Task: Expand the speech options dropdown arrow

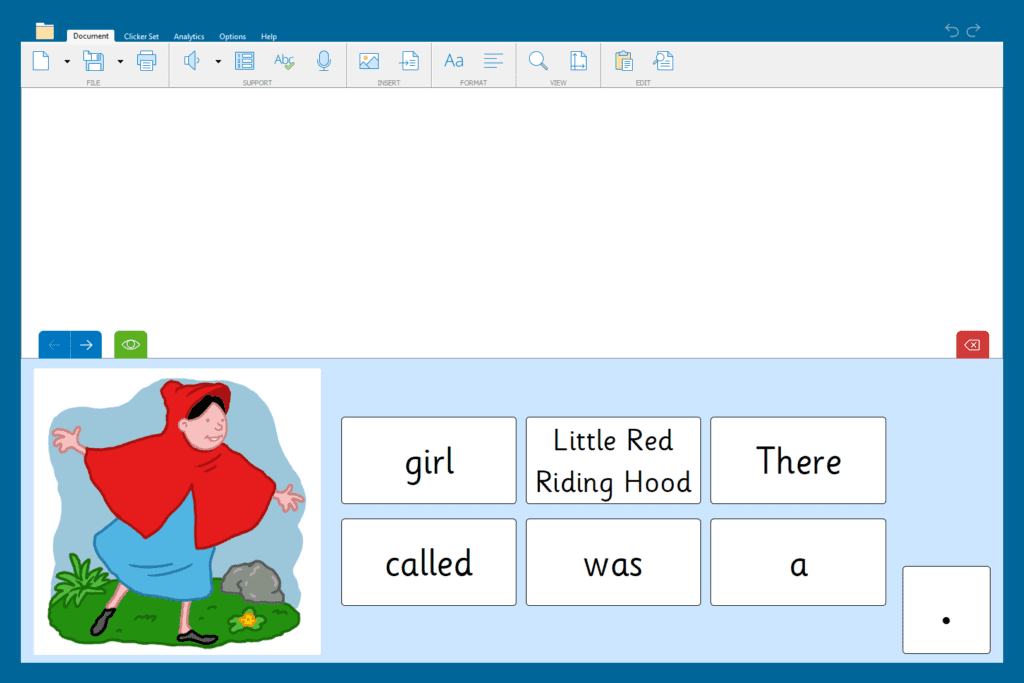Action: [218, 61]
